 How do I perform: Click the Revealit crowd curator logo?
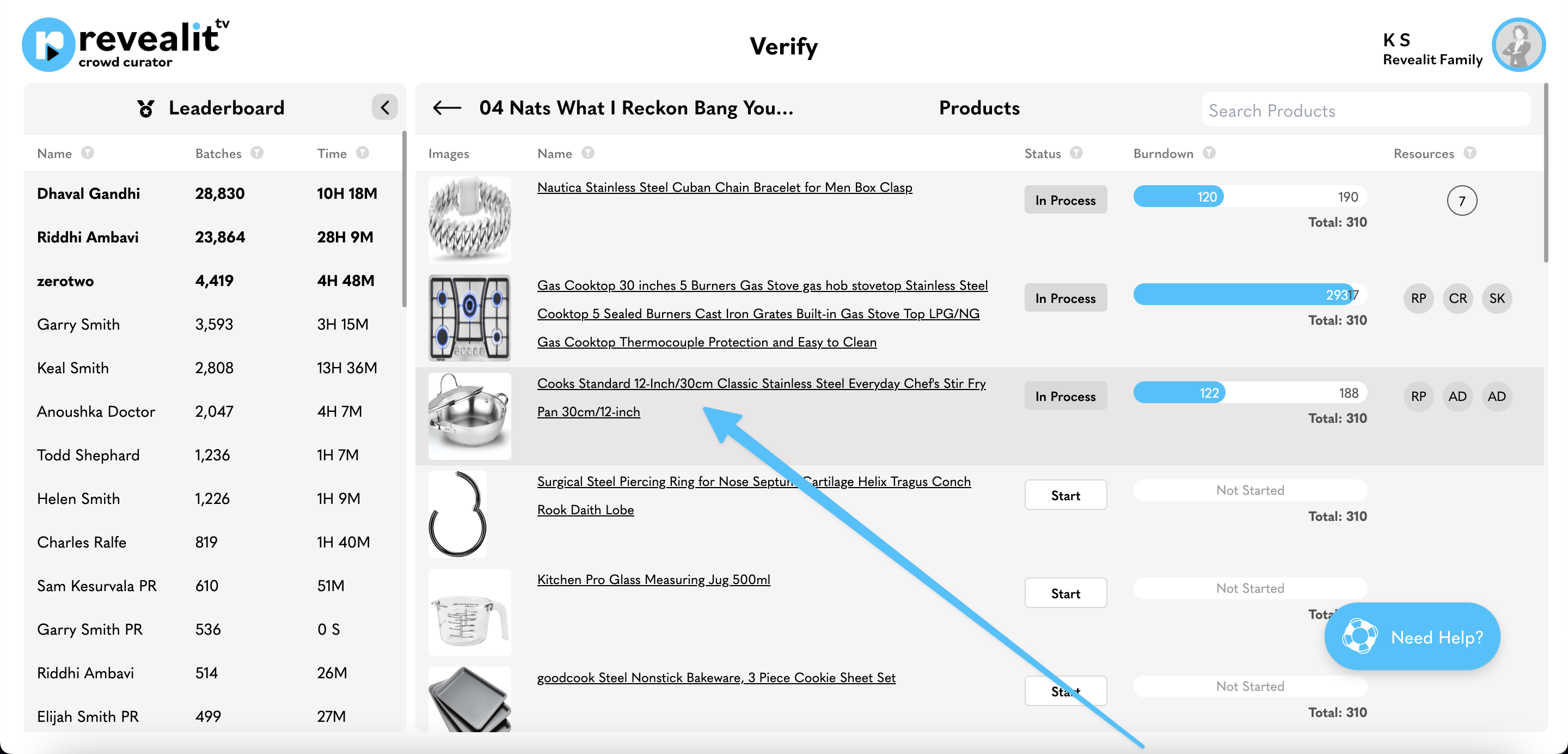tap(126, 44)
